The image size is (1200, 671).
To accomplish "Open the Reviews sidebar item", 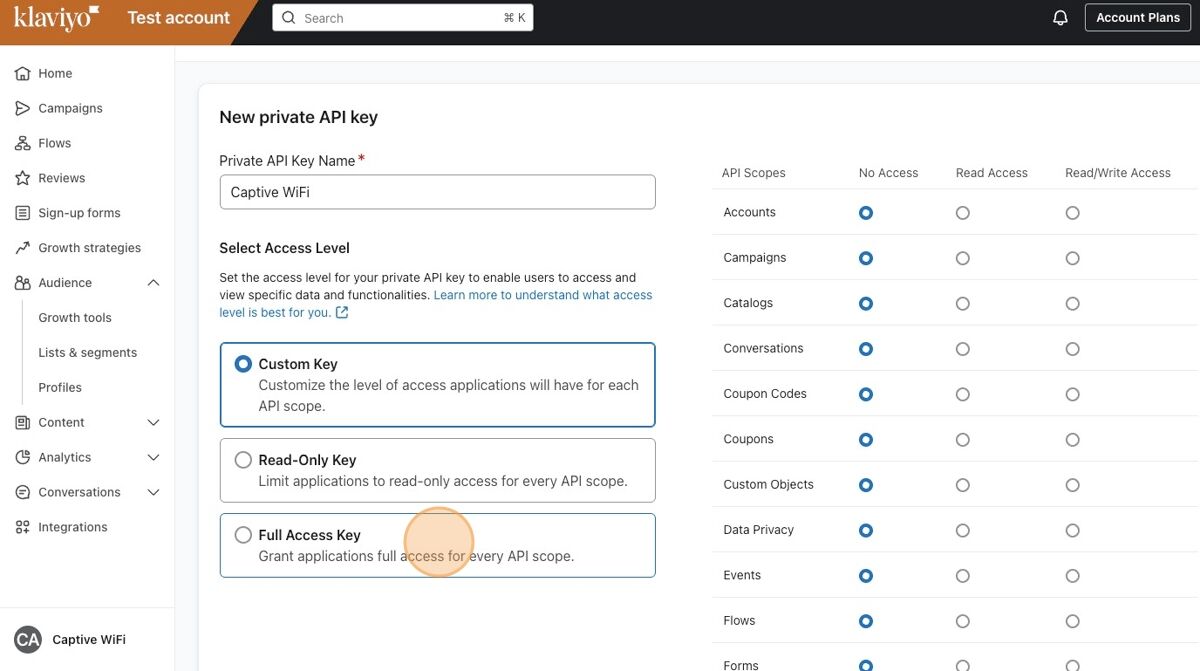I will click(62, 178).
